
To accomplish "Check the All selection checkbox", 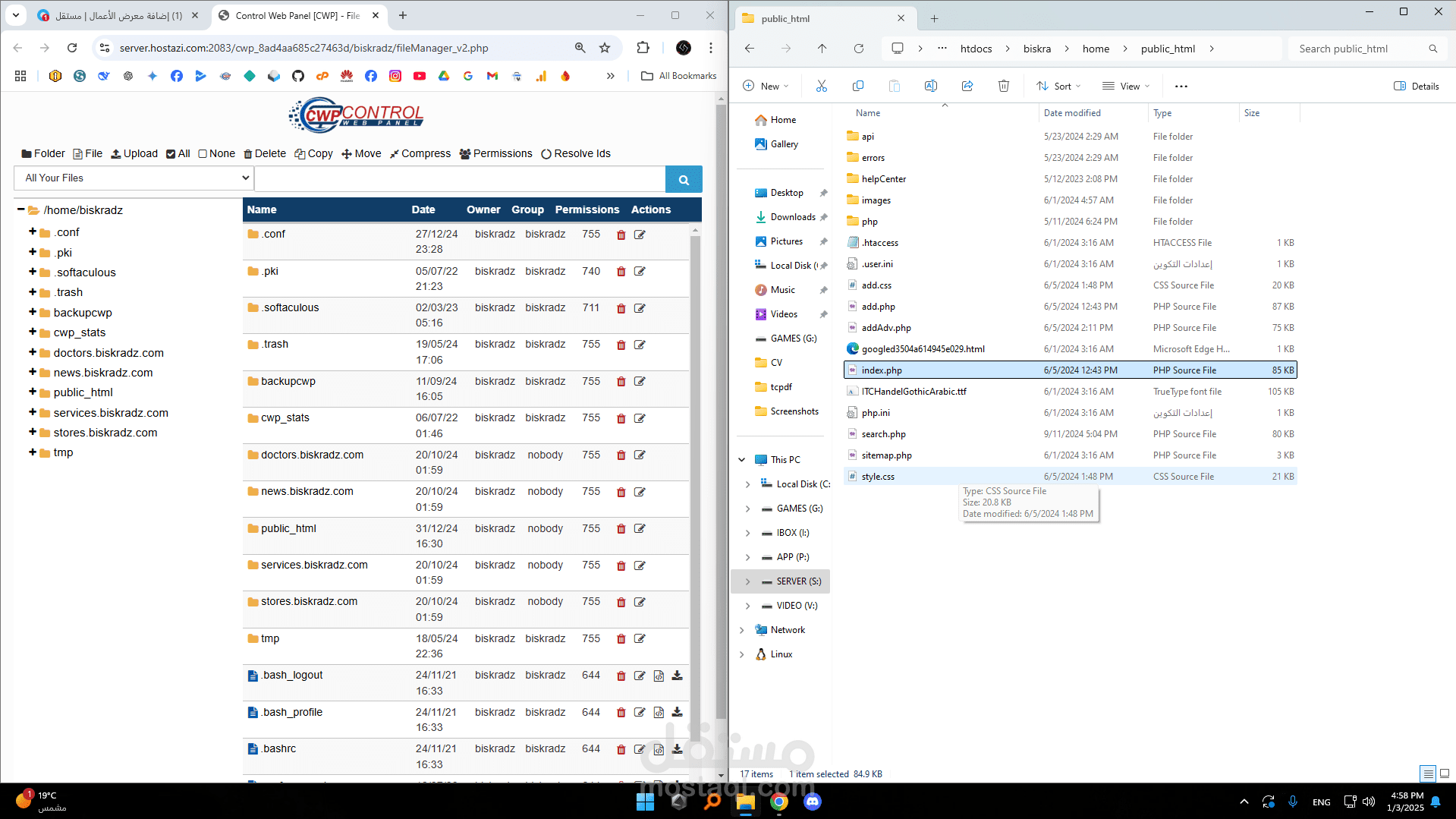I will [x=171, y=154].
